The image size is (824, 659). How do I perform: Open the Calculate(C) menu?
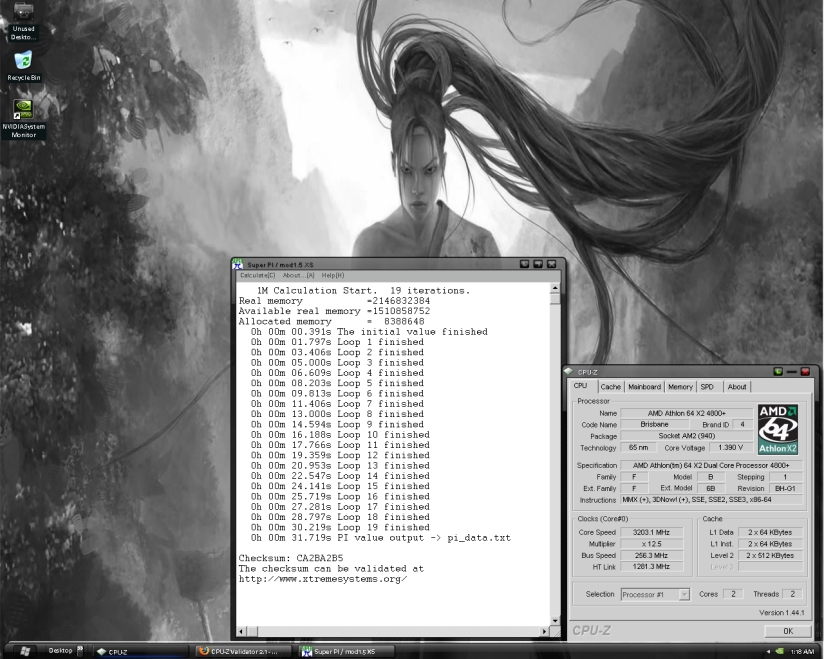(x=258, y=275)
